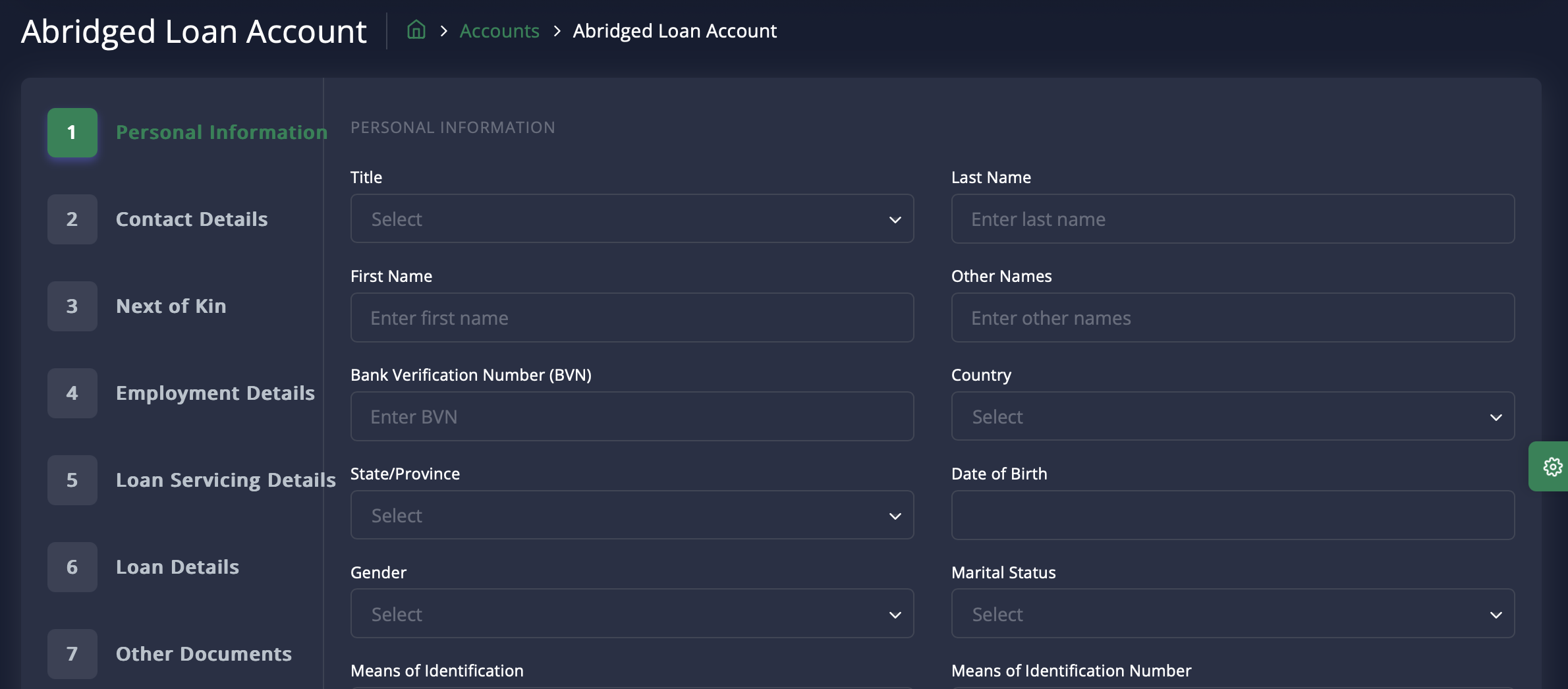Open the settings gear side tab
This screenshot has width=1568, height=689.
(x=1552, y=466)
